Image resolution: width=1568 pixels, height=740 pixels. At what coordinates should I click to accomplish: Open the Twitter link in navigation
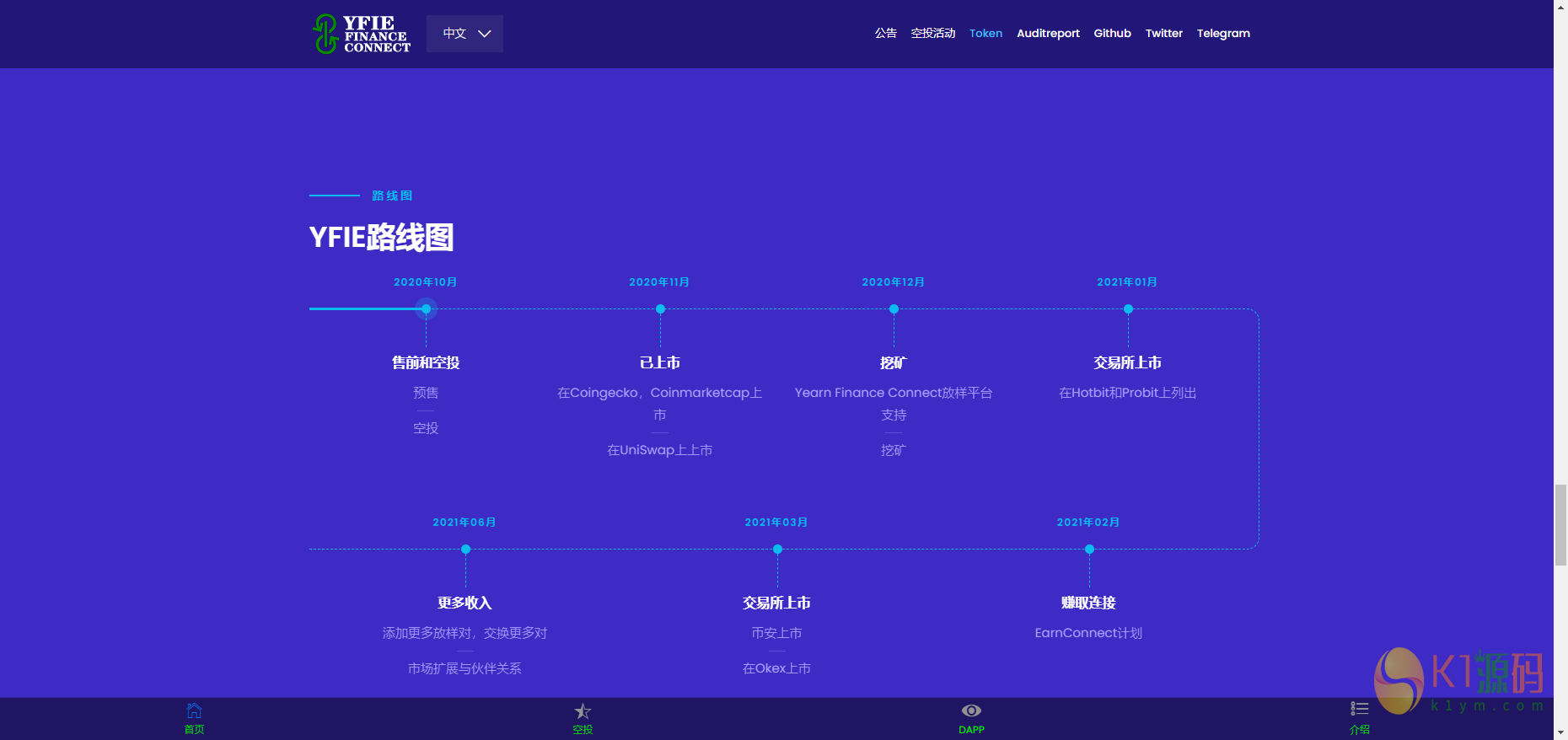coord(1163,34)
